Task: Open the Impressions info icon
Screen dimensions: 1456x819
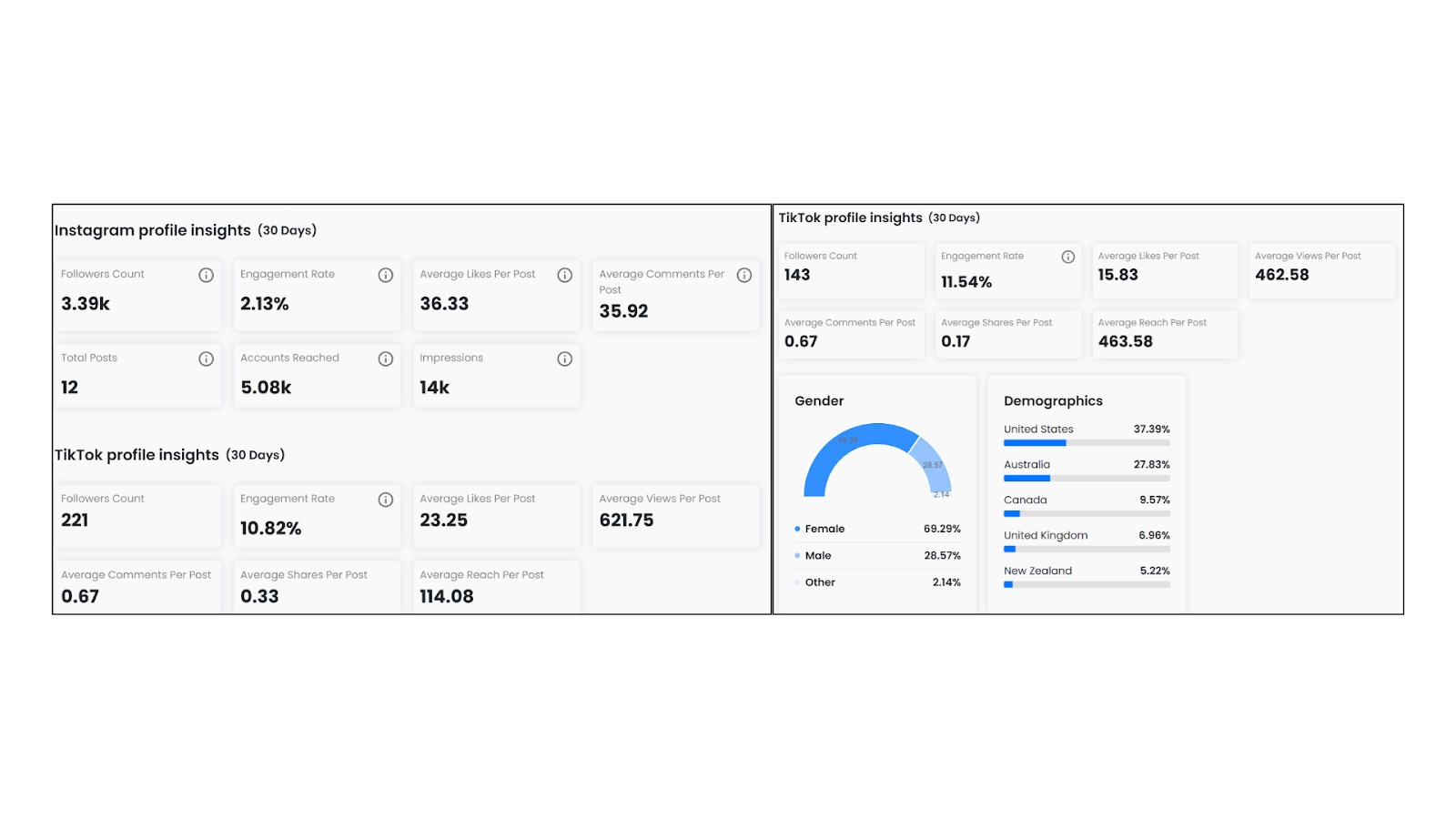Action: point(565,359)
